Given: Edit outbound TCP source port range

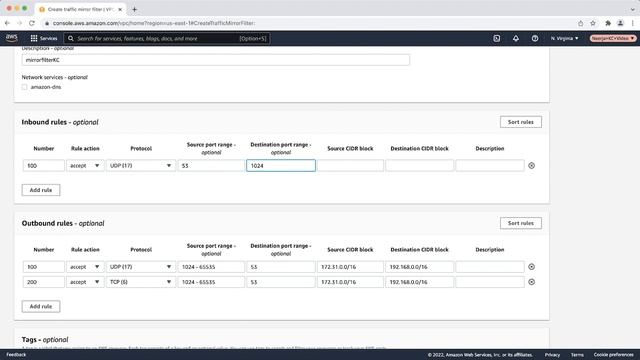Looking at the screenshot, I should [x=211, y=282].
